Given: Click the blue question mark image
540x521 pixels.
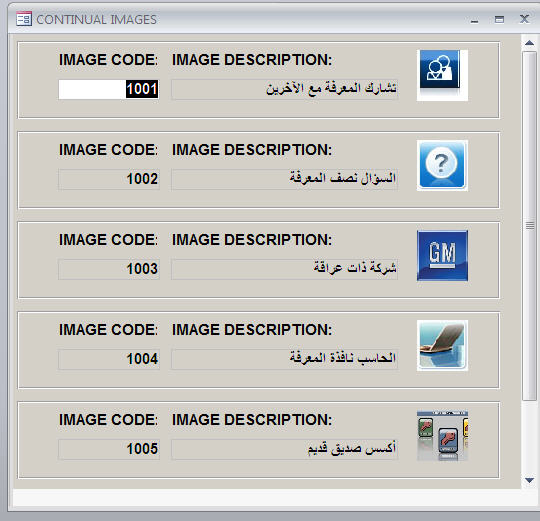Looking at the screenshot, I should click(442, 165).
